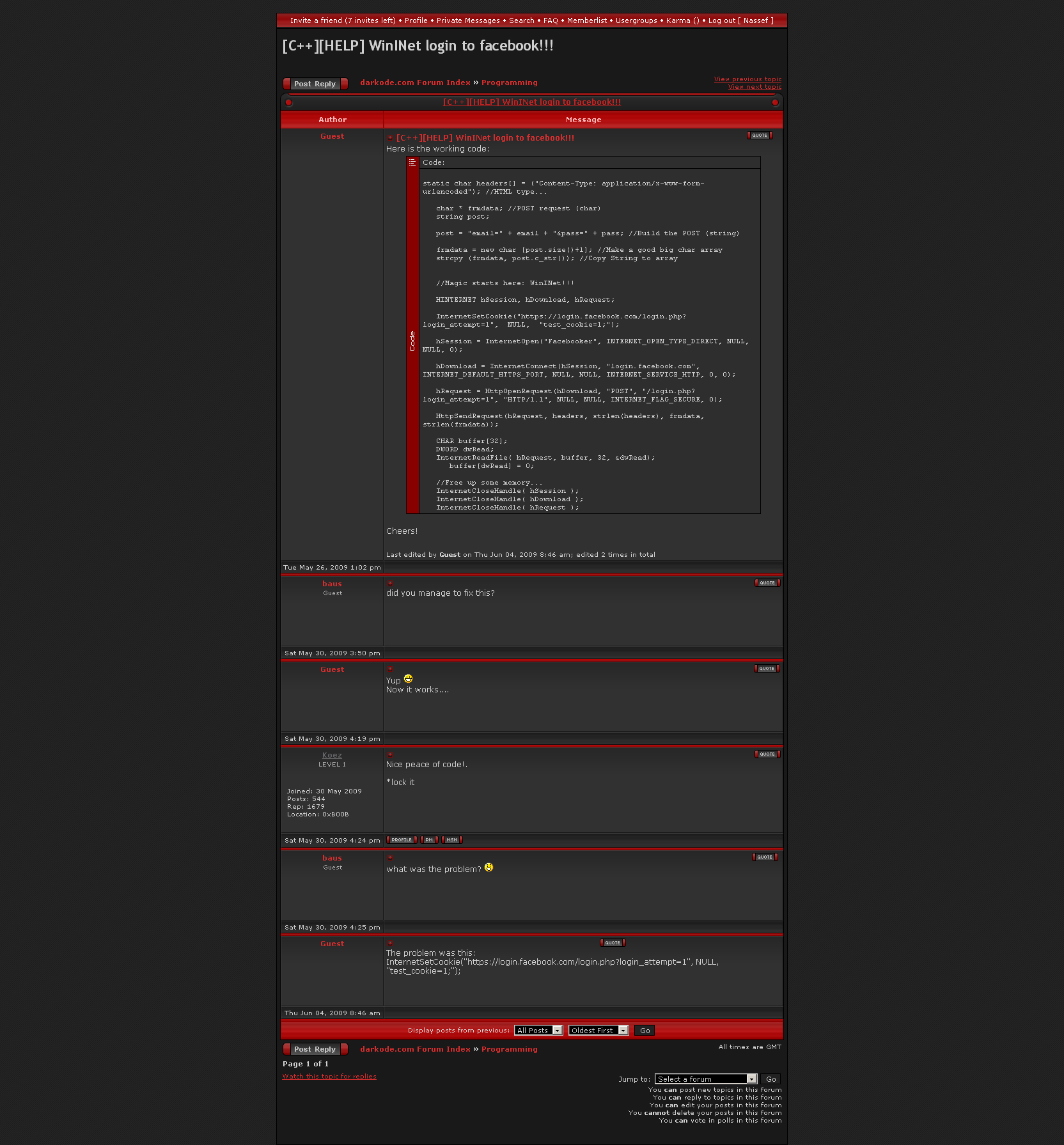
Task: Quote baus's 'what was the problem?' post
Action: 765,857
